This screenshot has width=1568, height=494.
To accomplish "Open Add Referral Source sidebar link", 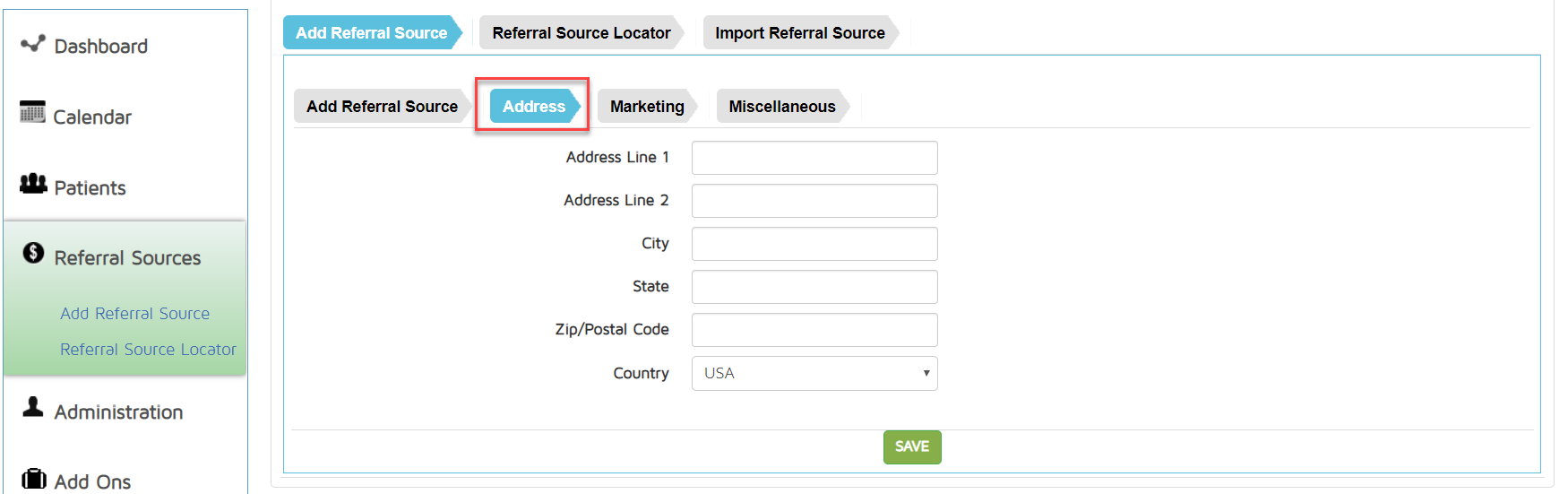I will tap(134, 314).
